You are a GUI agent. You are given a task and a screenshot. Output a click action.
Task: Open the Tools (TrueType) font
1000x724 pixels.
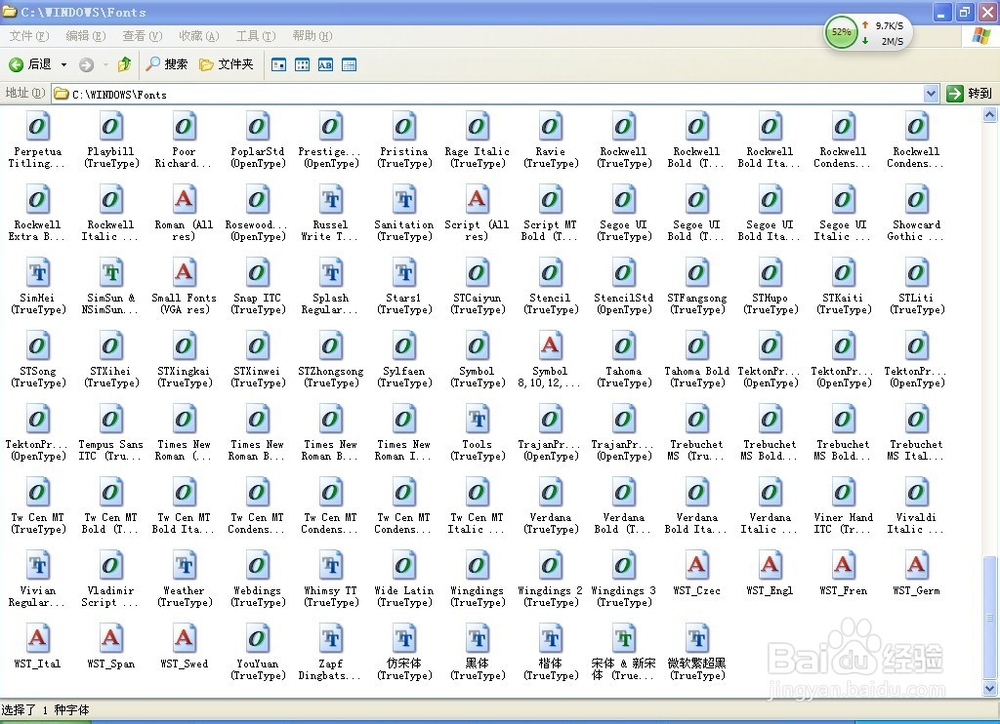(x=477, y=419)
